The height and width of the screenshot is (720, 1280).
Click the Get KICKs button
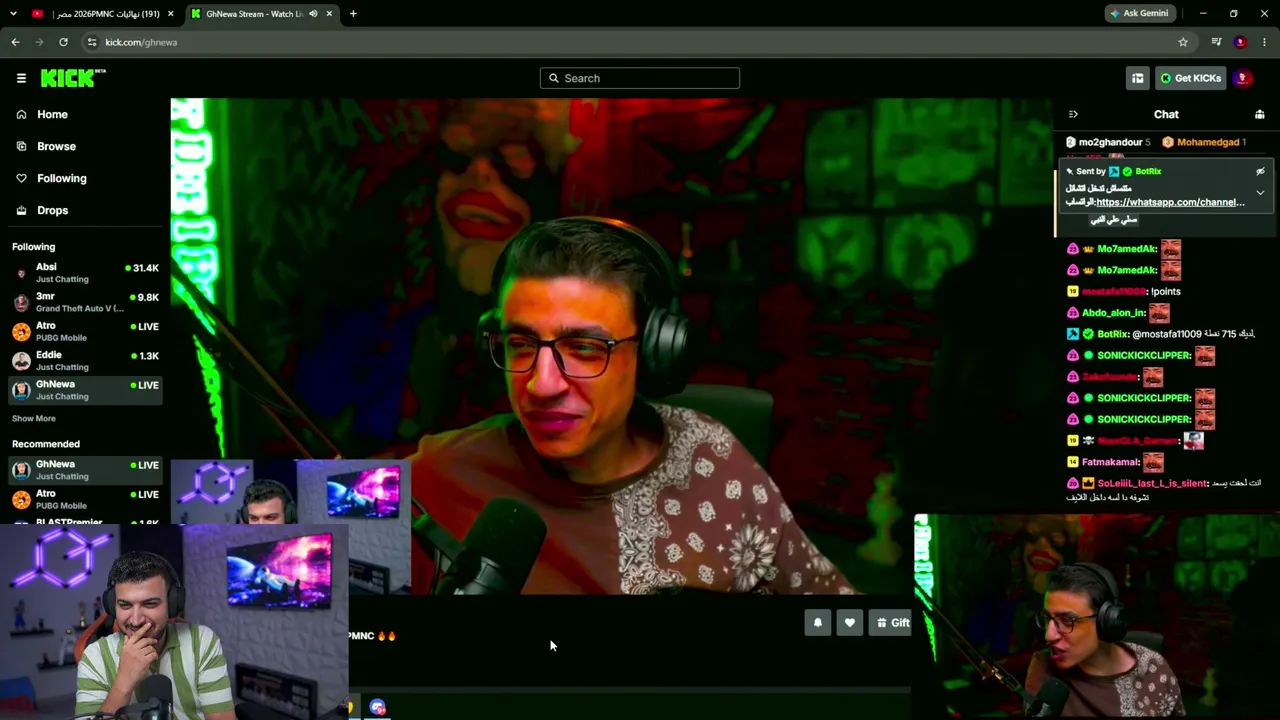[x=1190, y=78]
